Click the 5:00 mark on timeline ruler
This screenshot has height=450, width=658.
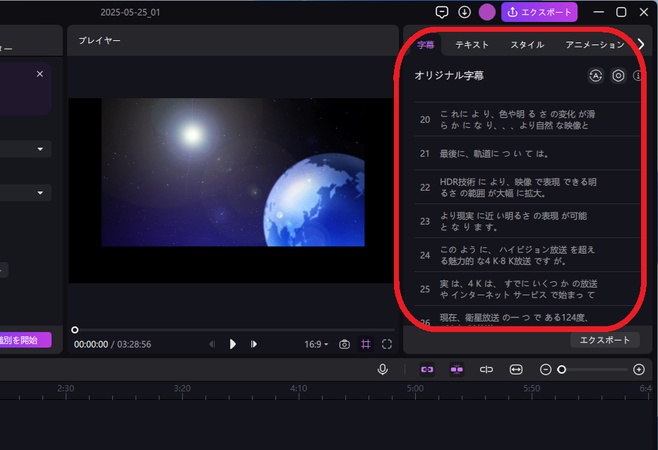click(415, 389)
